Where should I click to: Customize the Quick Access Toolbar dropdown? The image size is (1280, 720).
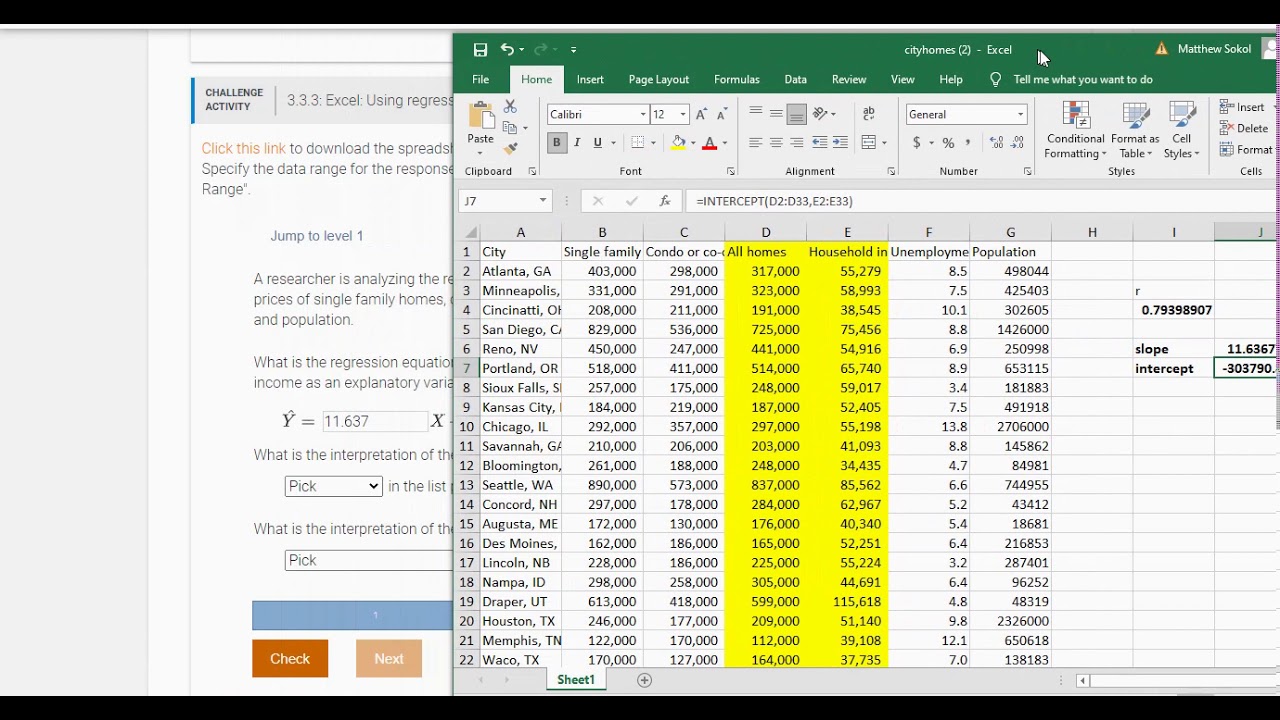(x=573, y=50)
